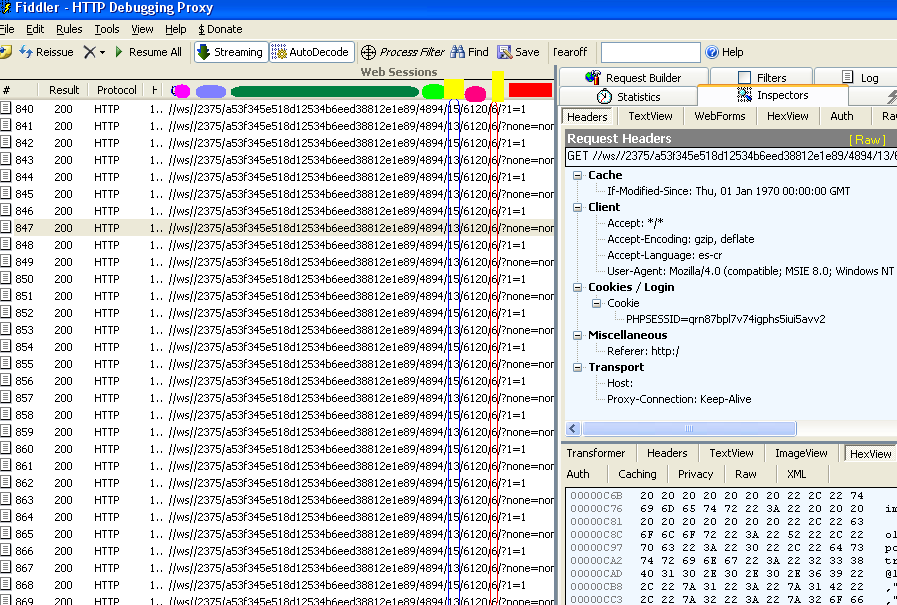Click the session icon for row 852
The image size is (897, 605).
pos(6,312)
